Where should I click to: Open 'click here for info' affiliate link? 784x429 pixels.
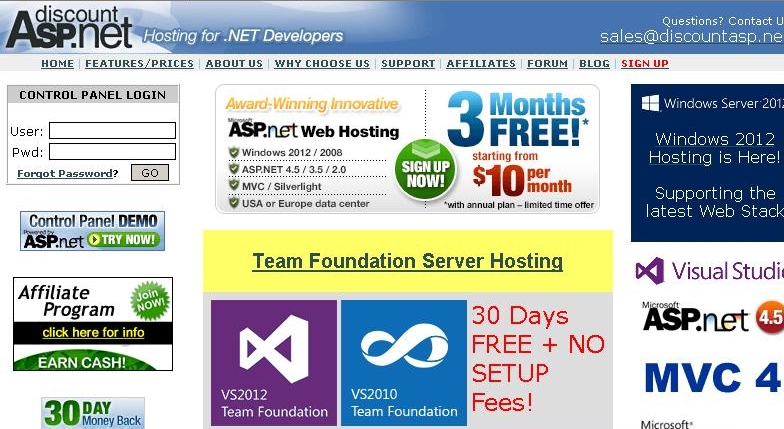pos(94,332)
